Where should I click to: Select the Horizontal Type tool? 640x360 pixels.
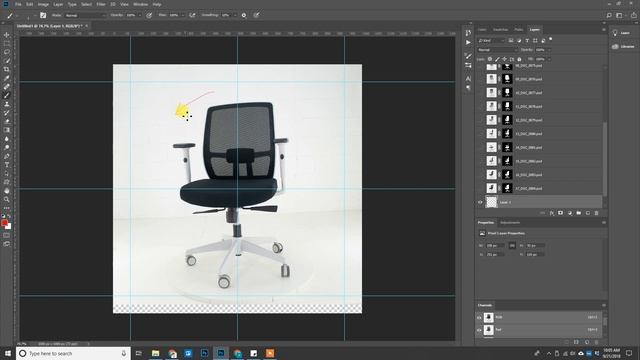[x=7, y=164]
